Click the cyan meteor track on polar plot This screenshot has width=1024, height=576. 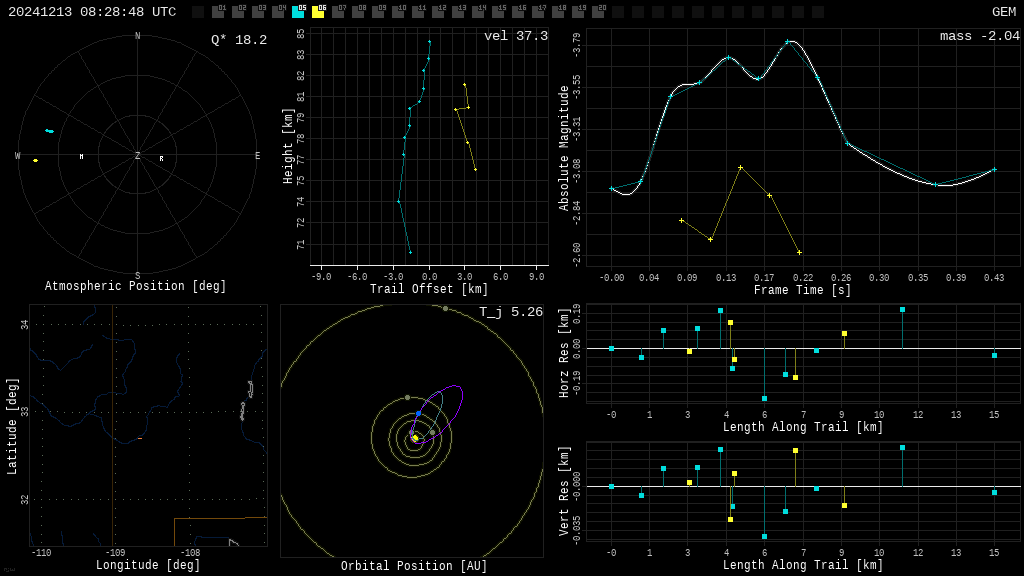[49, 131]
